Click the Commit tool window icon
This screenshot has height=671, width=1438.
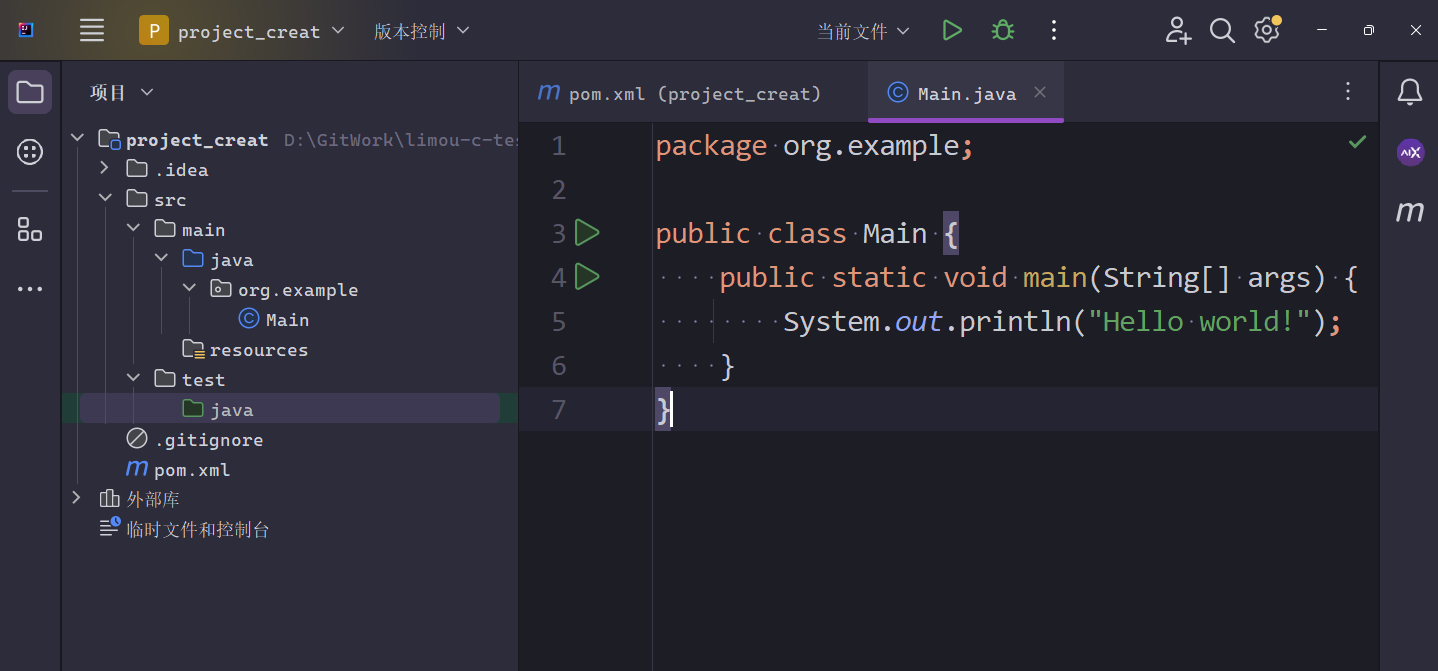pos(30,152)
